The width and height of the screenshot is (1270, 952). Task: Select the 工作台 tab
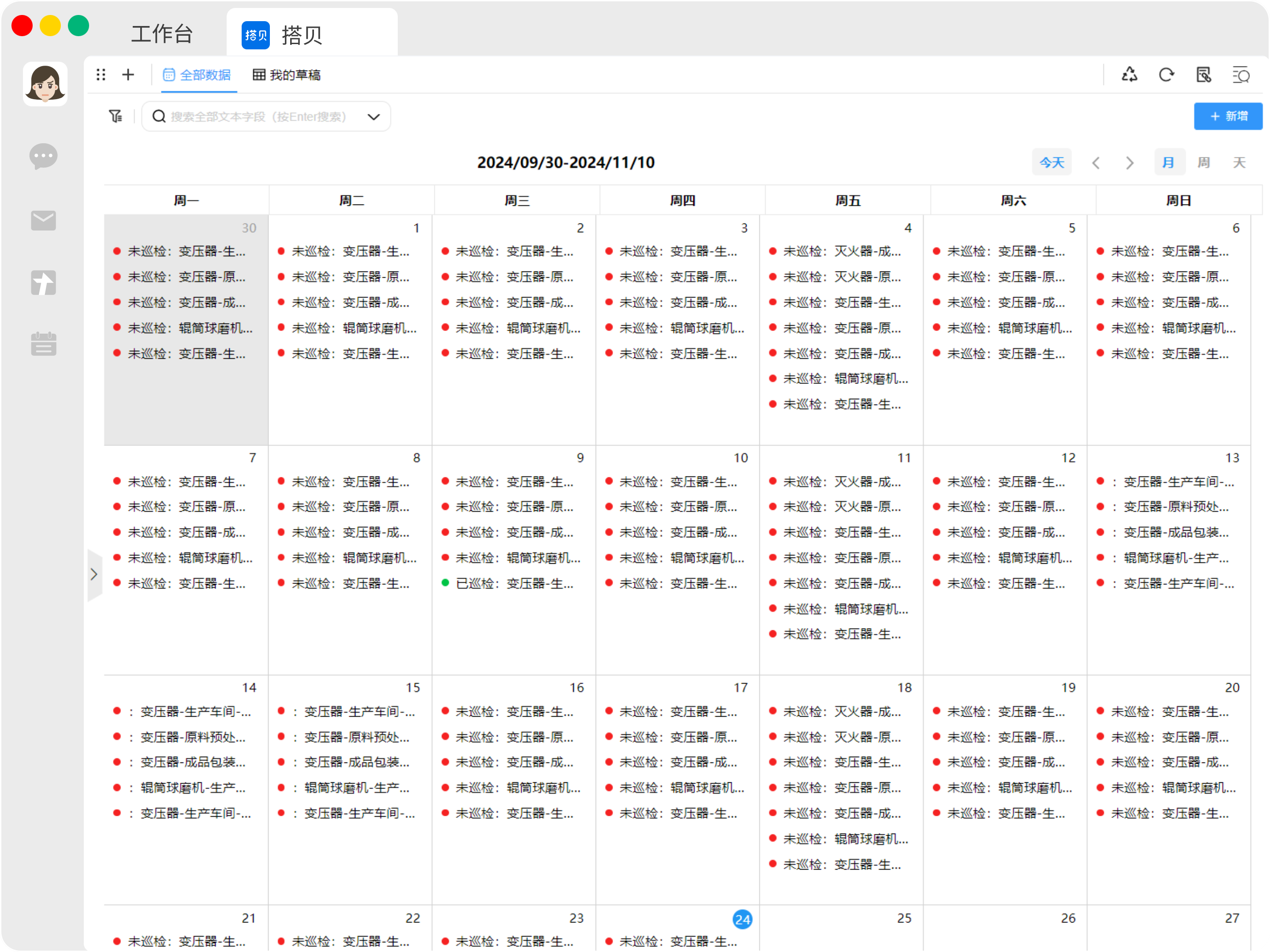(x=161, y=34)
